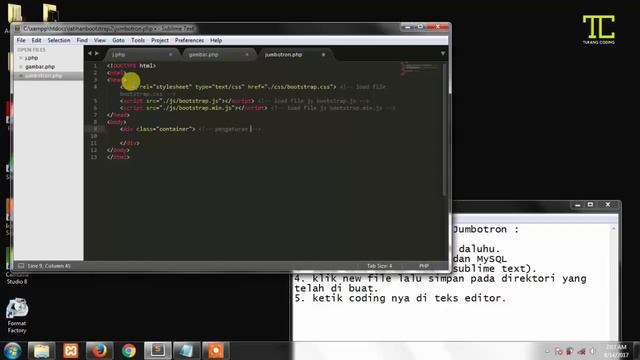Screen dimensions: 640x360
Task: Maximize the Sublime Text window
Action: pos(420,27)
